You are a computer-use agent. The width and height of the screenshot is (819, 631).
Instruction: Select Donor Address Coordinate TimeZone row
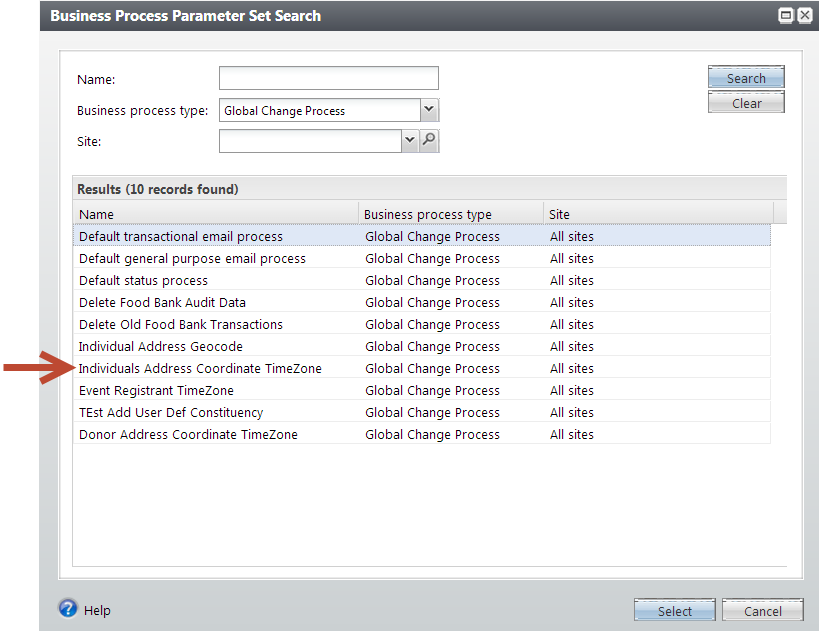(188, 435)
